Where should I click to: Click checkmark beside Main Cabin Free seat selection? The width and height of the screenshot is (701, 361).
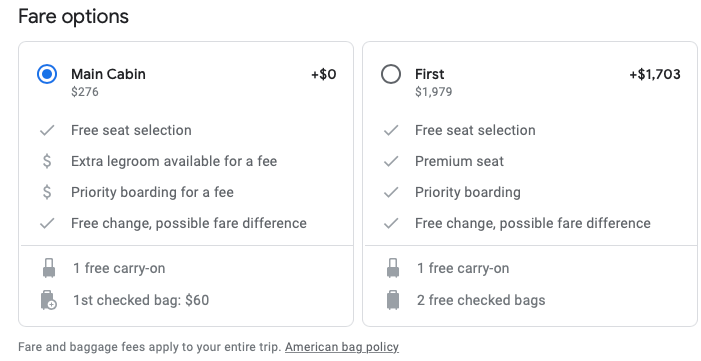pos(47,130)
